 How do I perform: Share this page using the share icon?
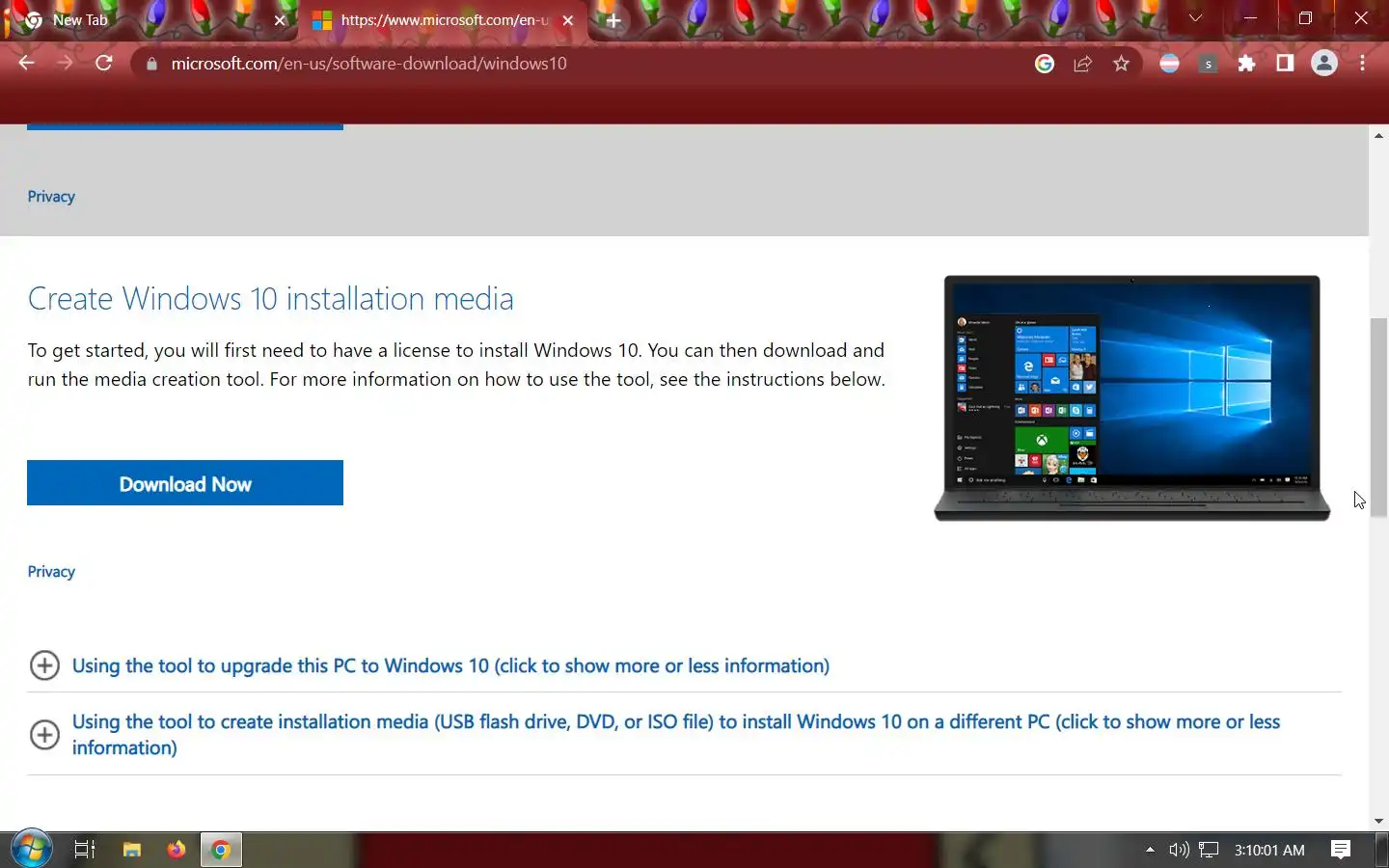(x=1082, y=64)
